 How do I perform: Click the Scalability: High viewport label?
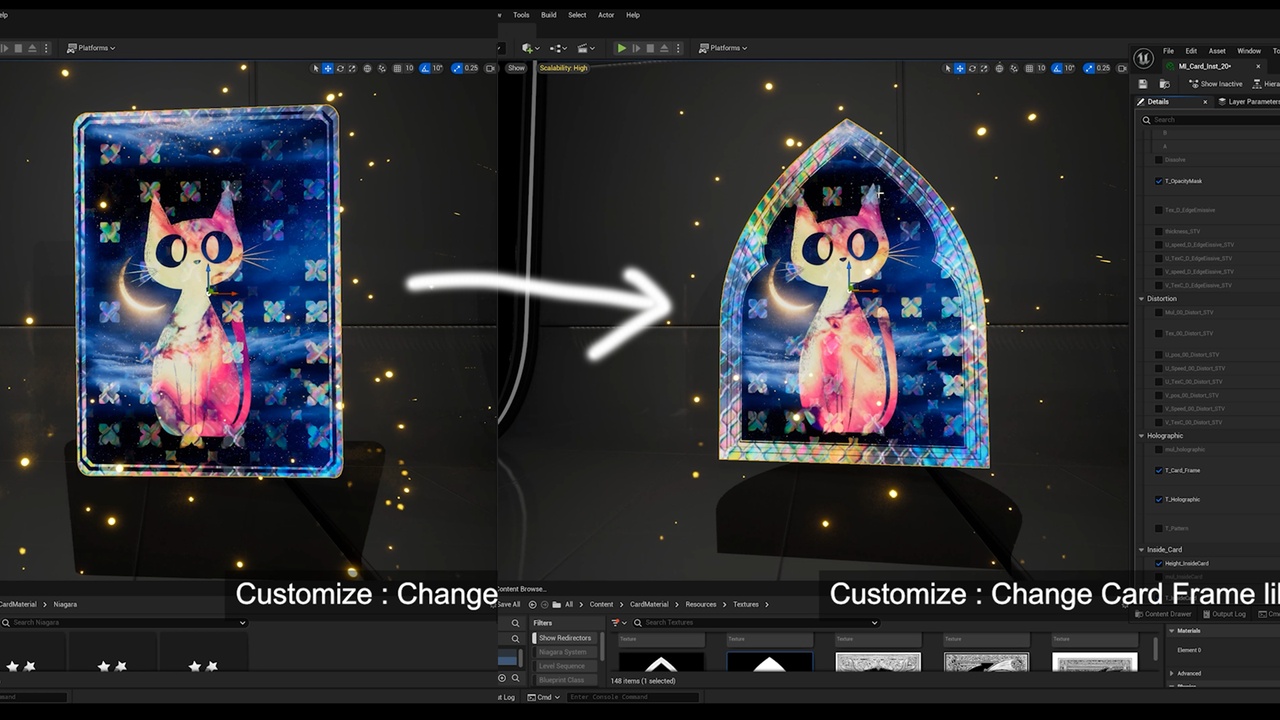point(564,68)
